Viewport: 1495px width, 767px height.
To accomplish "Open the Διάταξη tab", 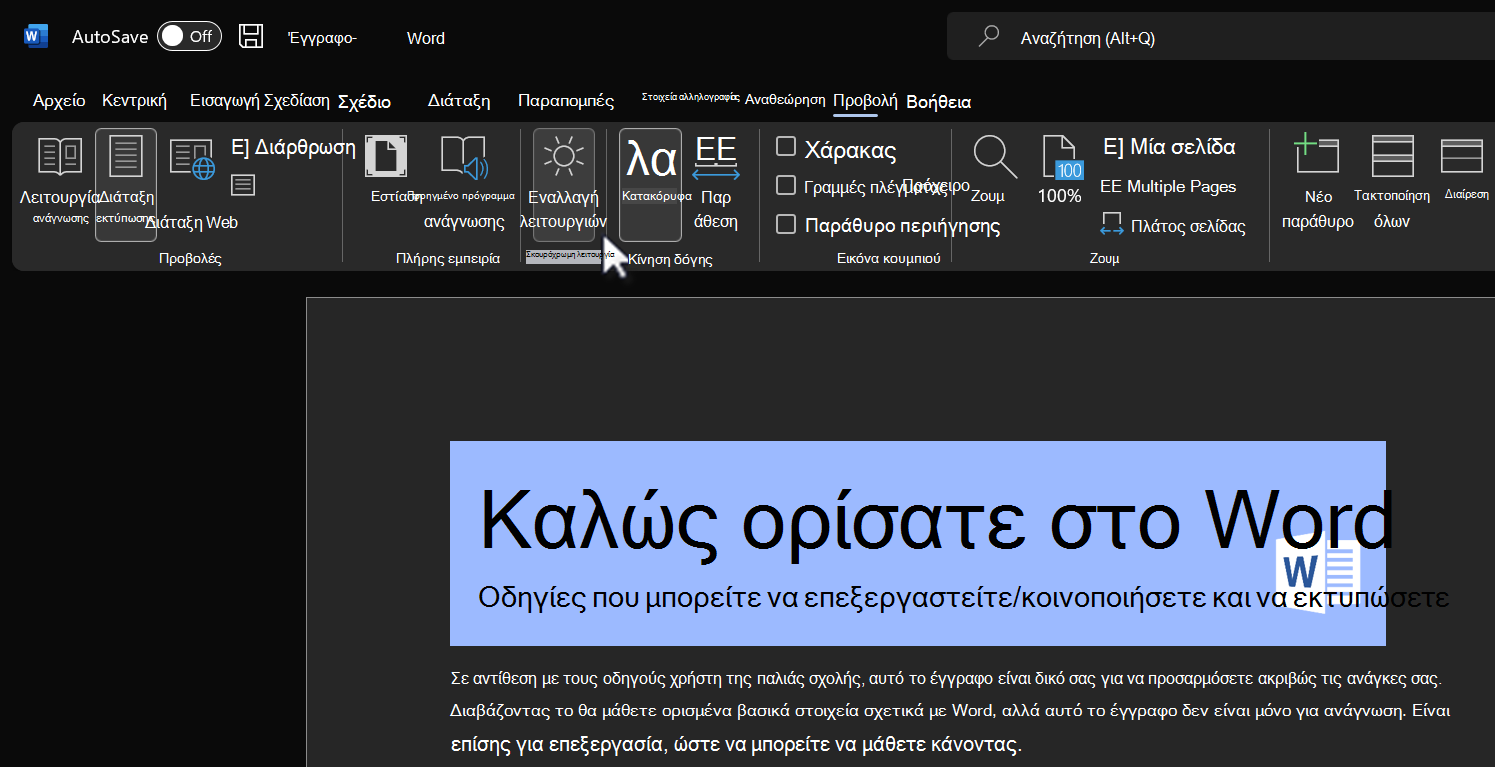I will coord(459,100).
